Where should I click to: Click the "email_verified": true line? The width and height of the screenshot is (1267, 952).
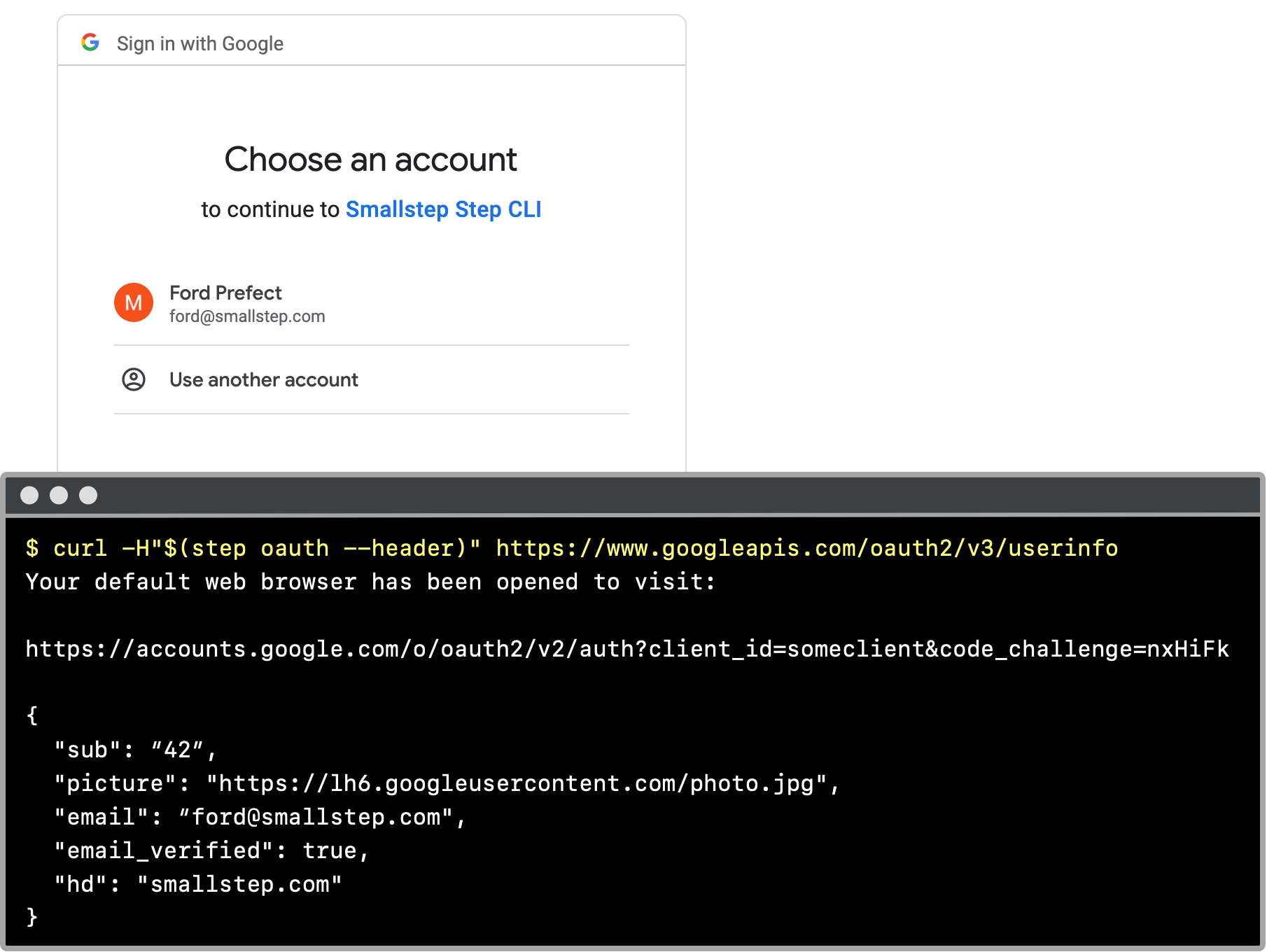(211, 850)
